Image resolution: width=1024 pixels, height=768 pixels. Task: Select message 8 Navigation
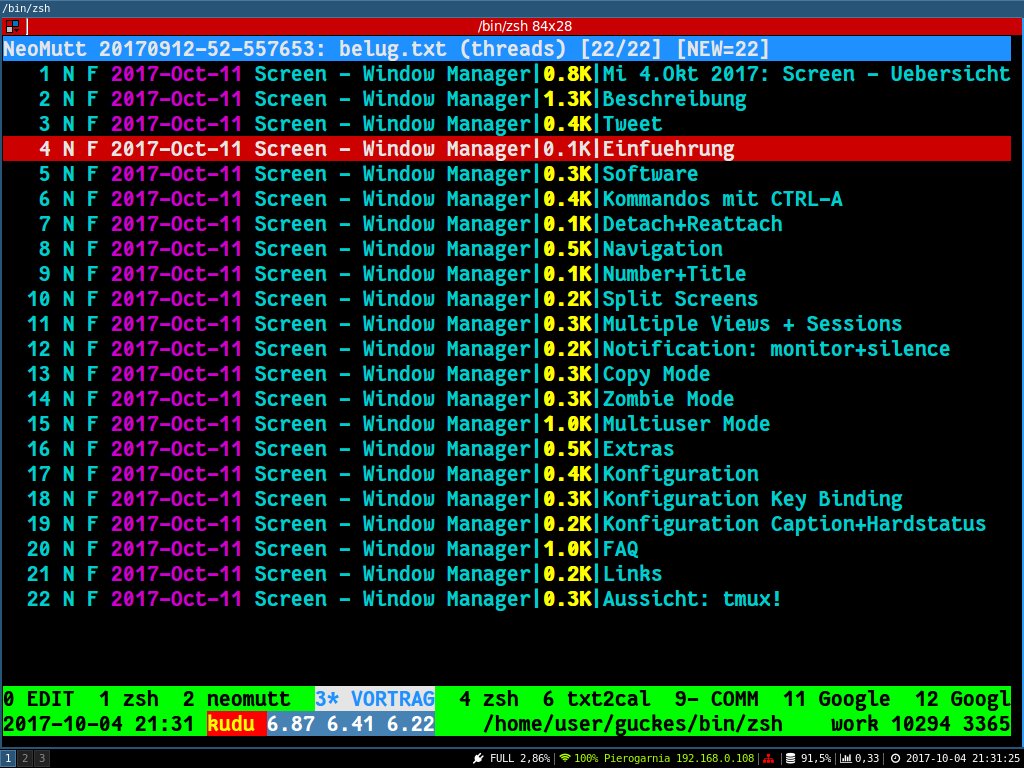coord(506,249)
